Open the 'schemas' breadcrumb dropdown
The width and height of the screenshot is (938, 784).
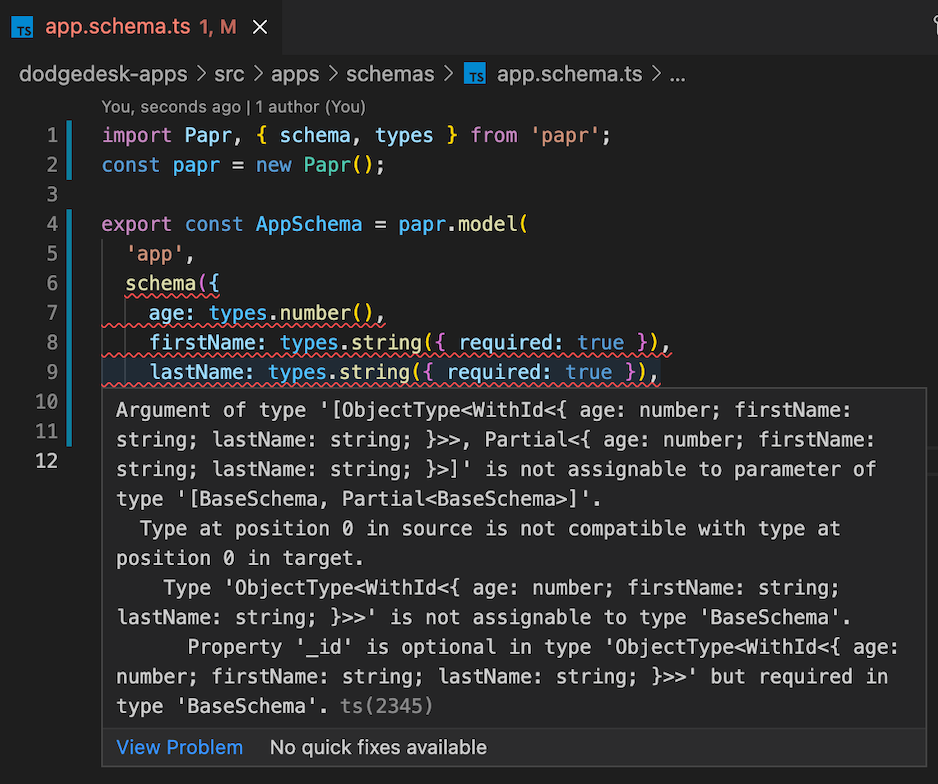pos(390,73)
